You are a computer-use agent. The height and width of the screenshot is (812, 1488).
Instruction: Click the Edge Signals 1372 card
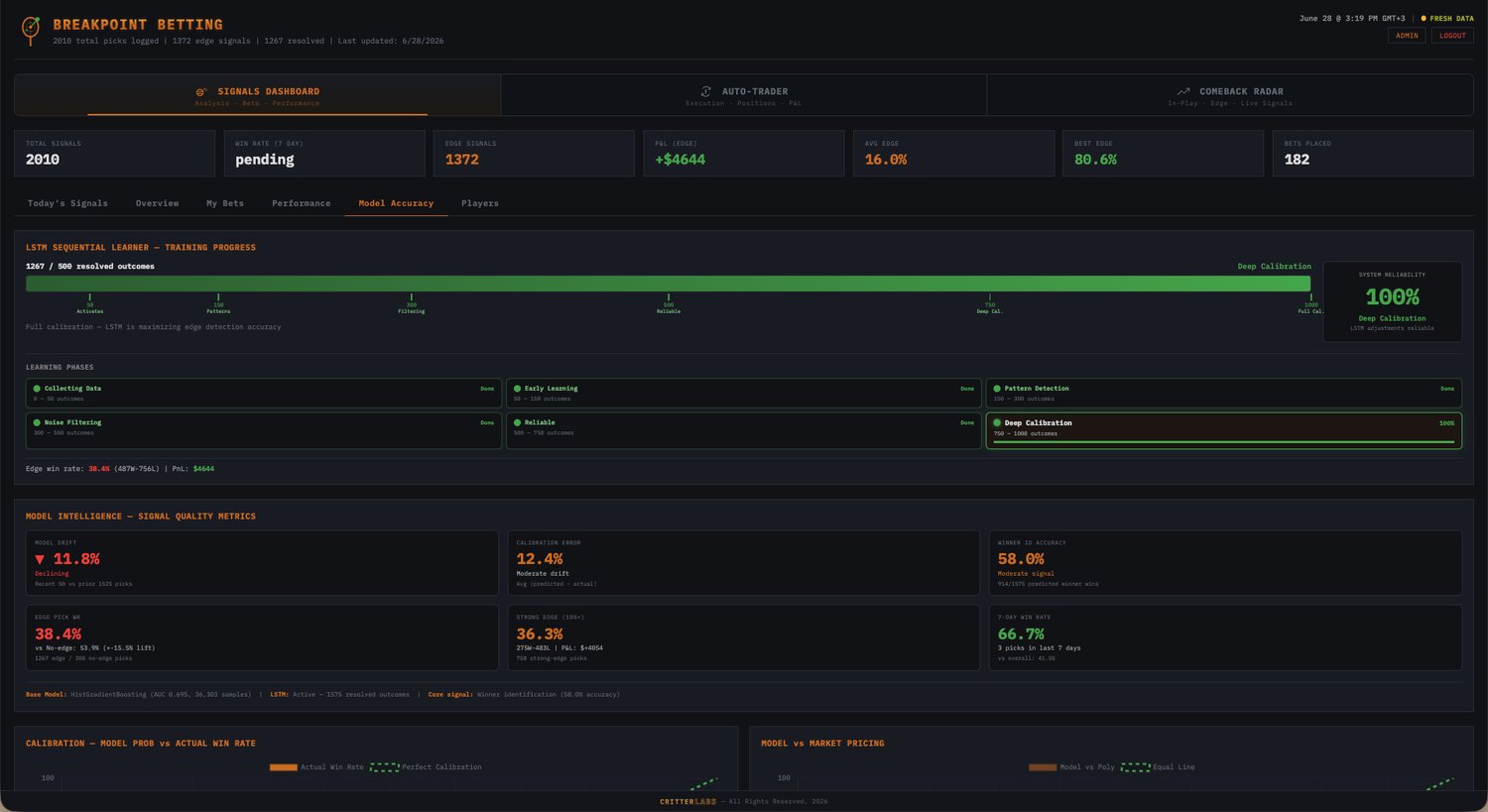(x=534, y=154)
